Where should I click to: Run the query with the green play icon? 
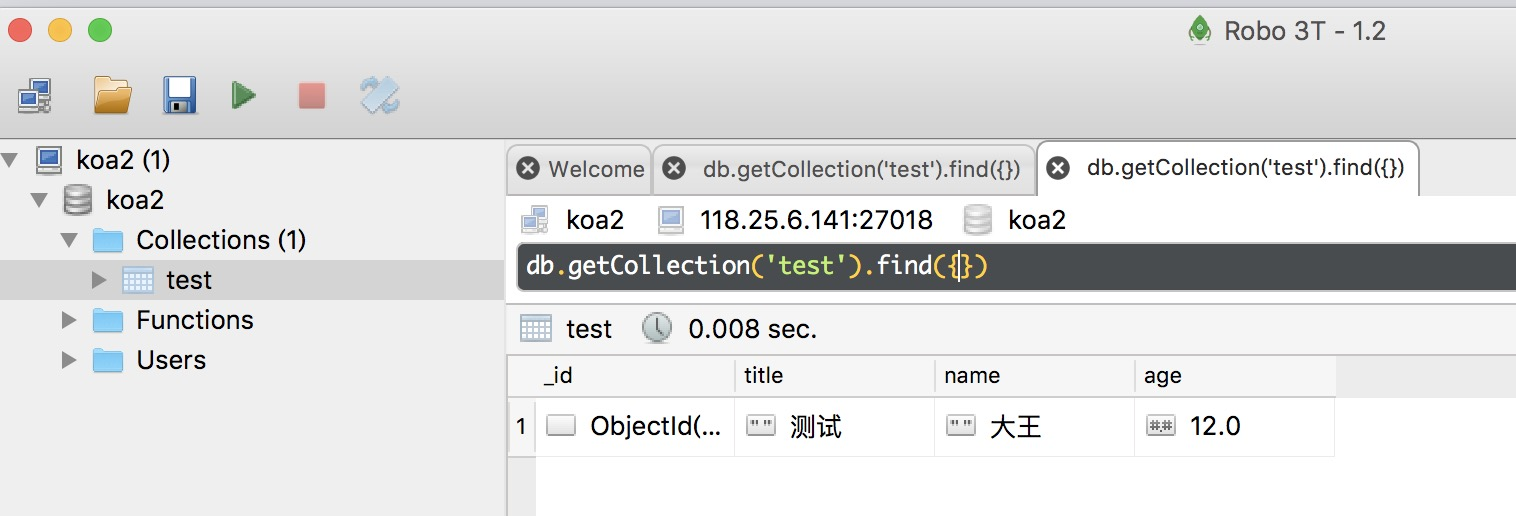pyautogui.click(x=244, y=96)
